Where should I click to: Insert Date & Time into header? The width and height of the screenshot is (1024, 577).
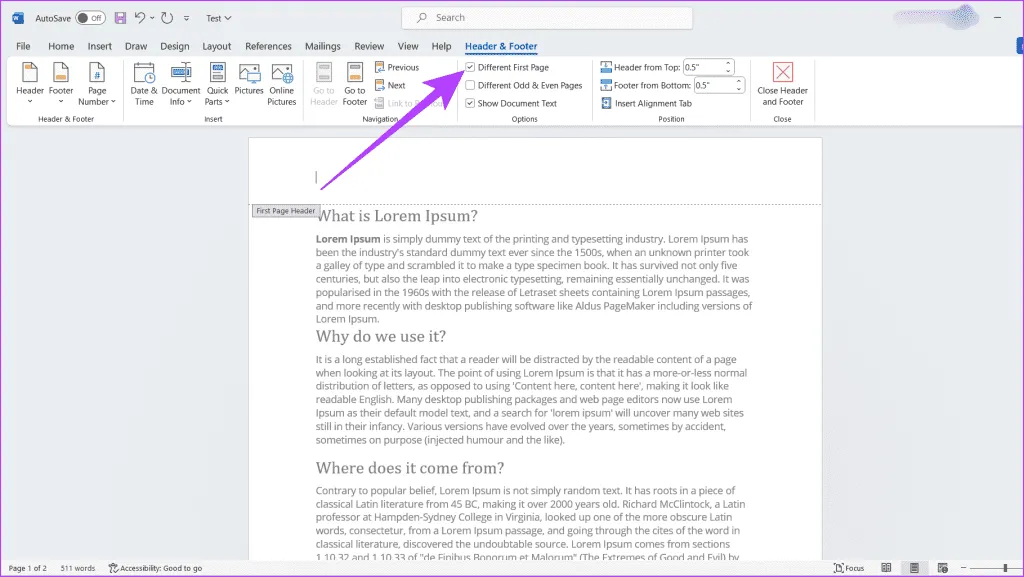tap(144, 82)
